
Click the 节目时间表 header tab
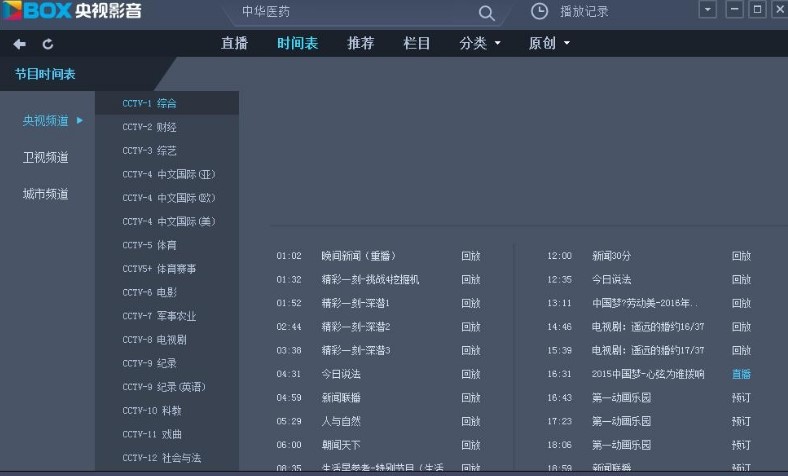pos(45,74)
